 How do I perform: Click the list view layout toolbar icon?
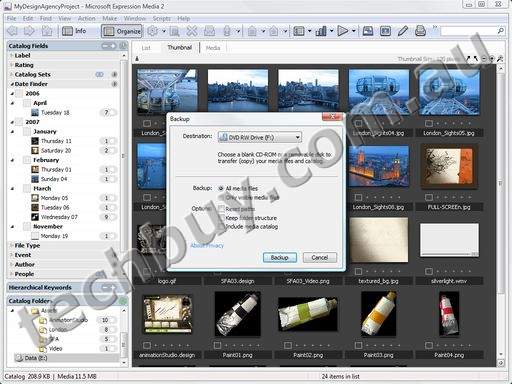tap(299, 31)
